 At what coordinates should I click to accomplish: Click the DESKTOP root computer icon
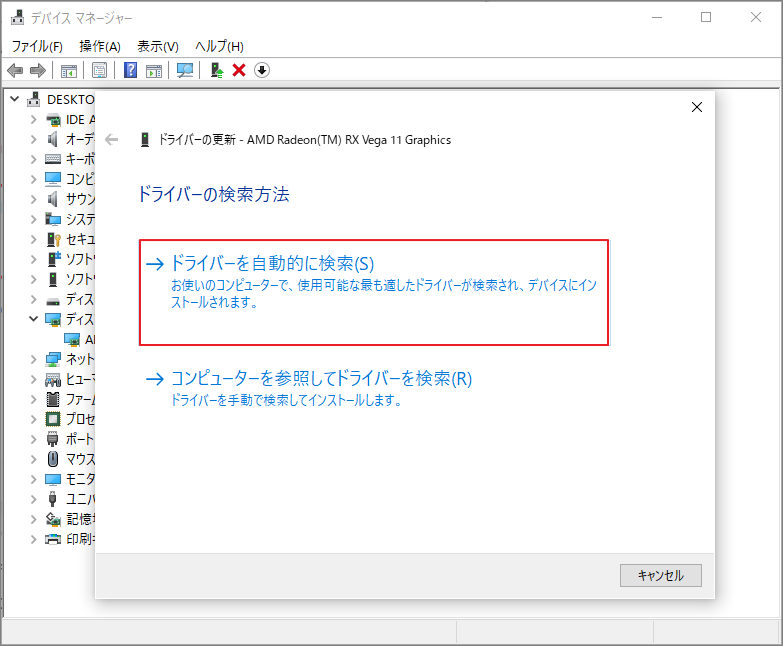33,99
